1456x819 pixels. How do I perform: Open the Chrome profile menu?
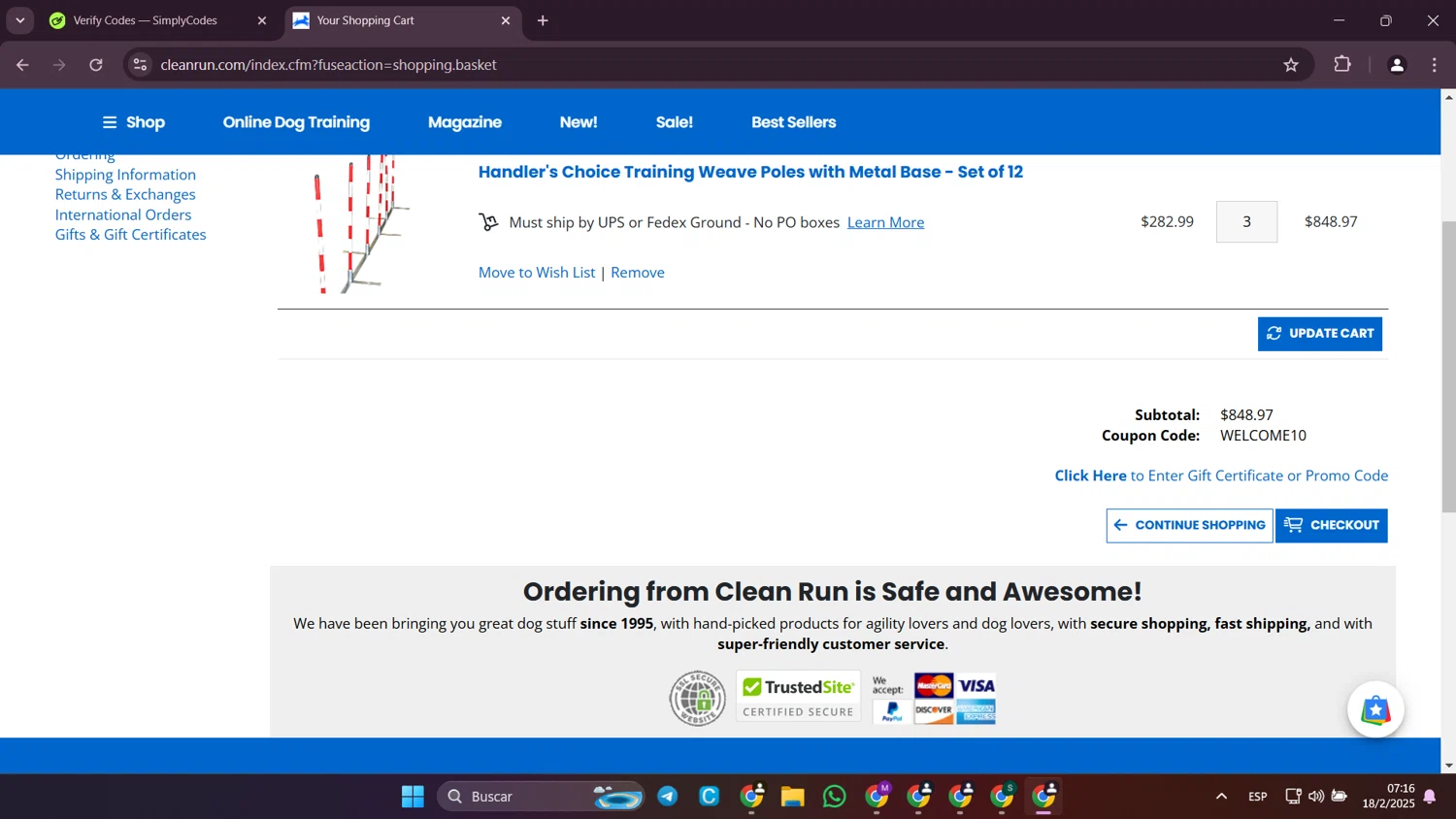[1397, 65]
